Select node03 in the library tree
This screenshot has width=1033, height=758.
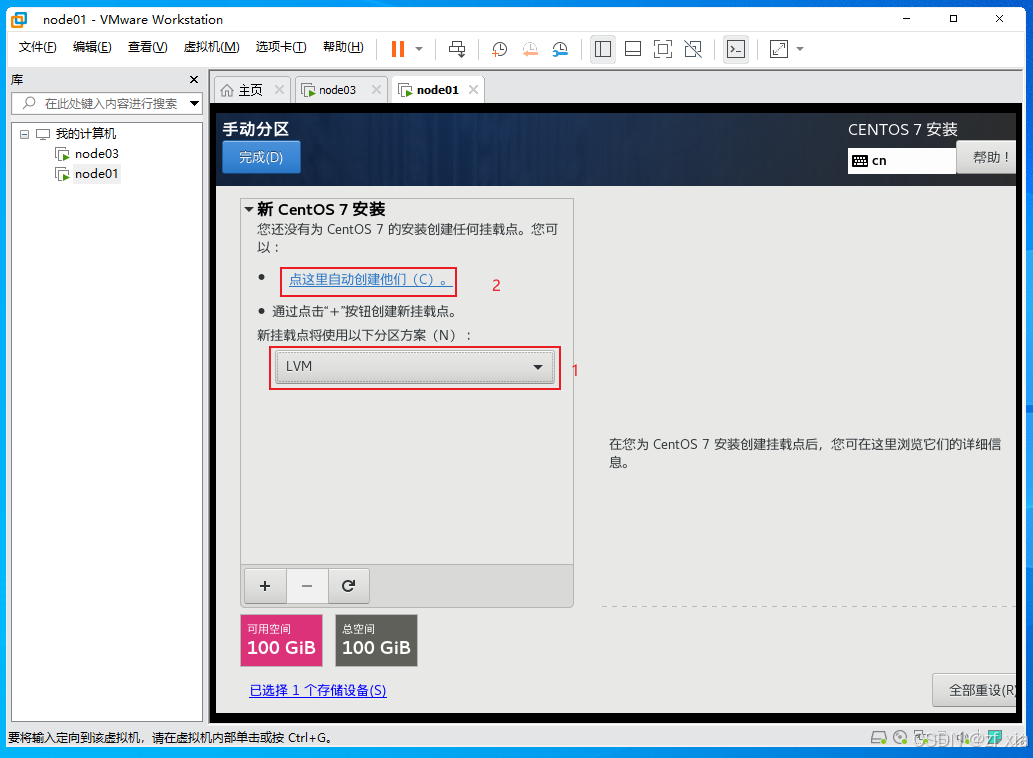click(96, 154)
